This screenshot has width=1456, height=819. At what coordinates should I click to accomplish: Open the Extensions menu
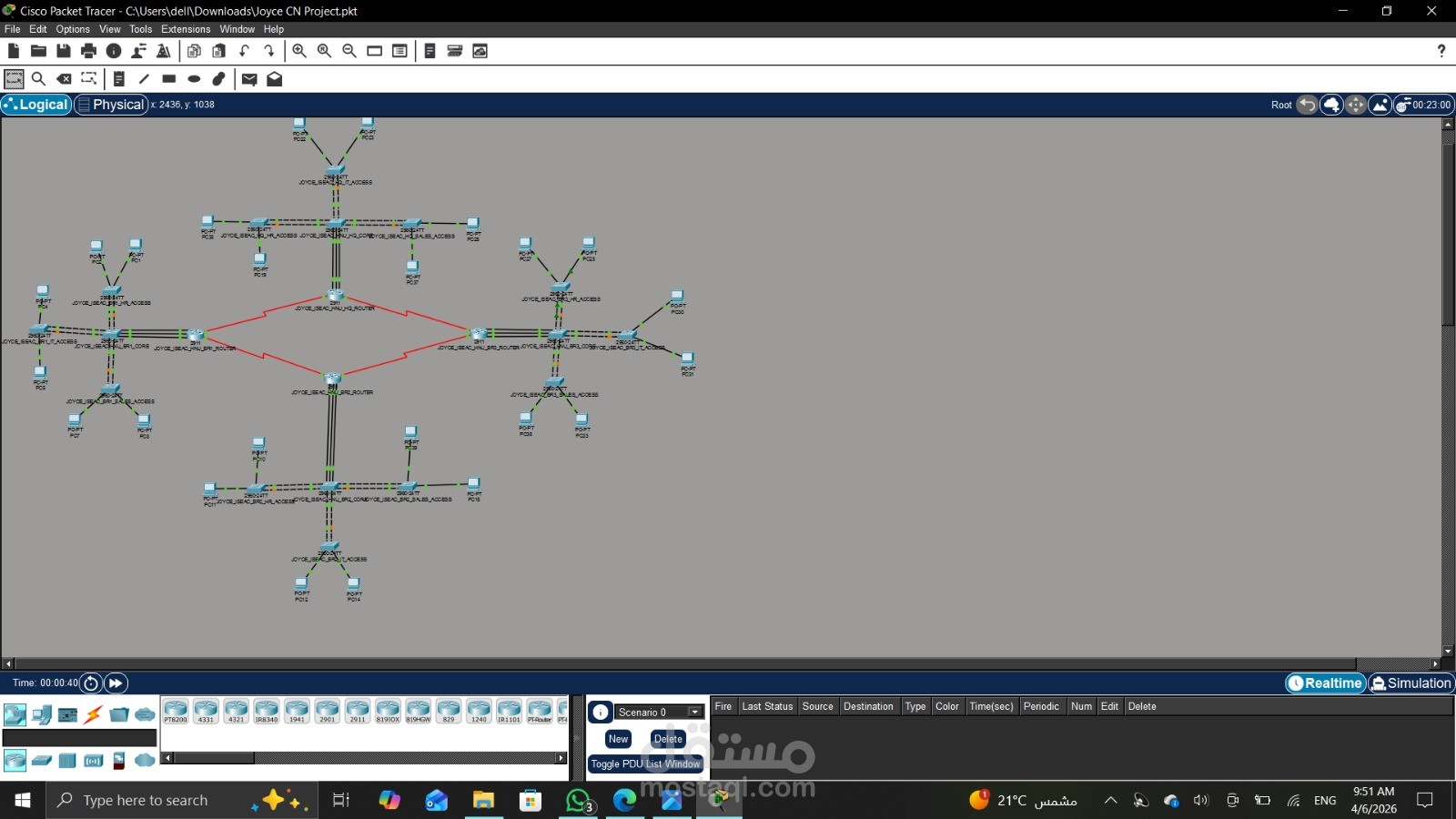tap(186, 29)
